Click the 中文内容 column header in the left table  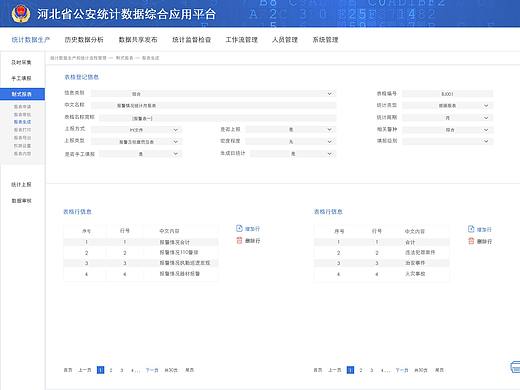169,231
